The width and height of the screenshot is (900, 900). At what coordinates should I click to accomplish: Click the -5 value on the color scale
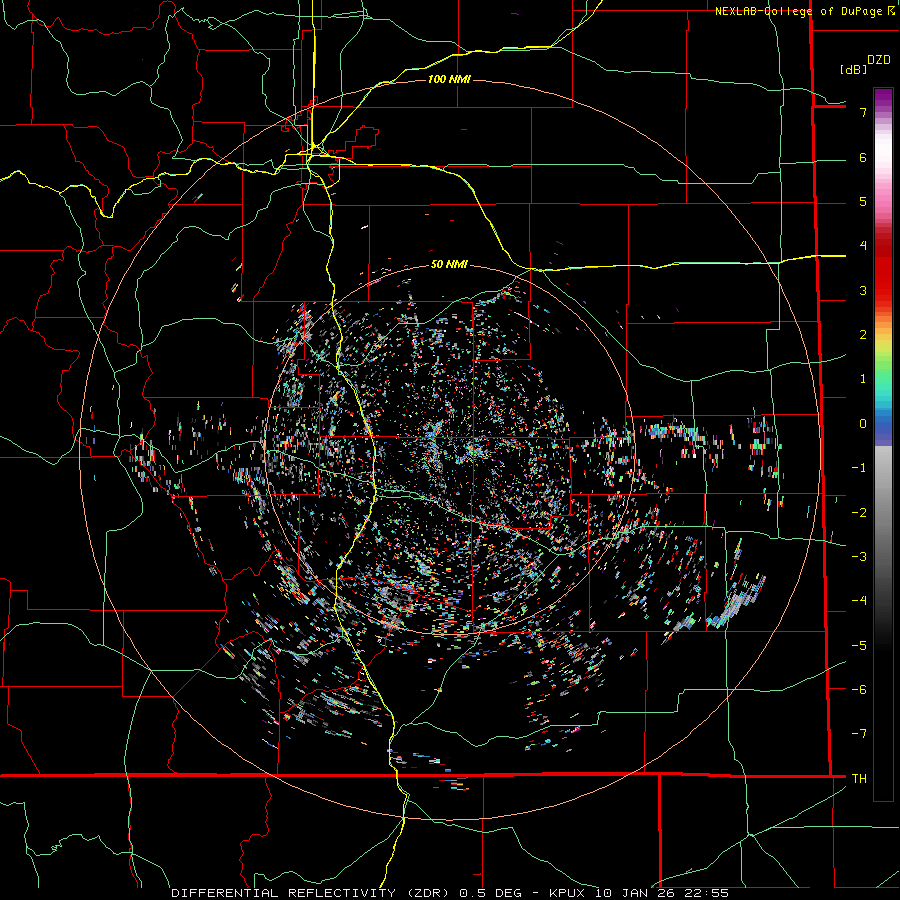(x=859, y=645)
